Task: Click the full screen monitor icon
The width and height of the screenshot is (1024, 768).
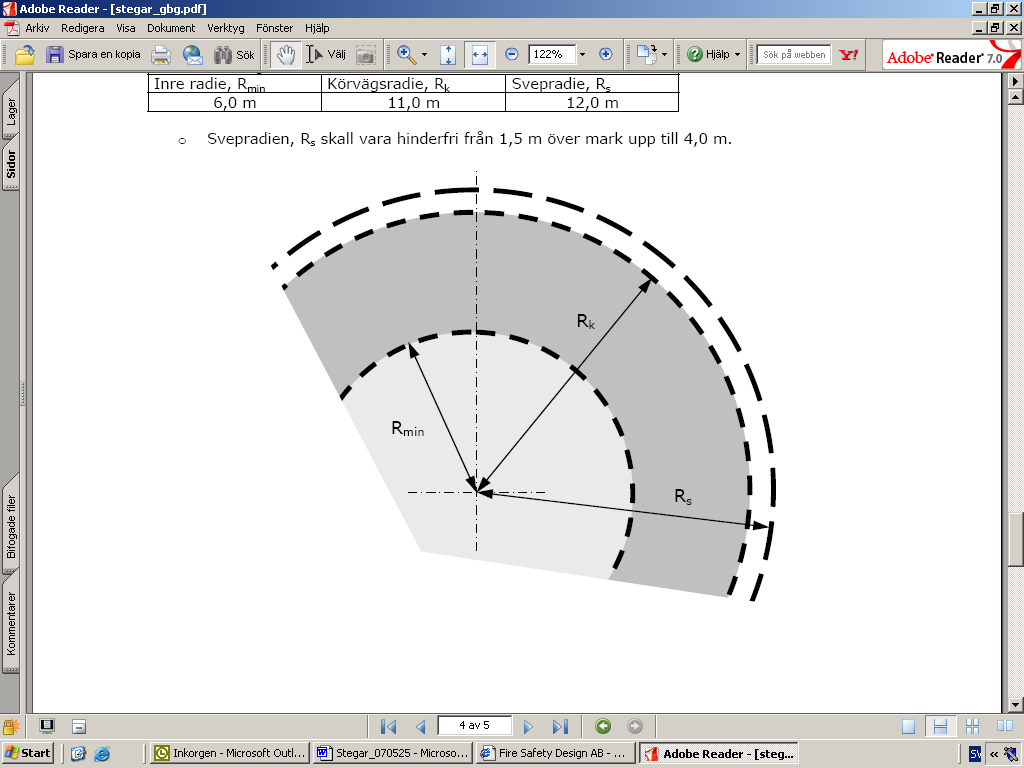Action: coord(47,726)
